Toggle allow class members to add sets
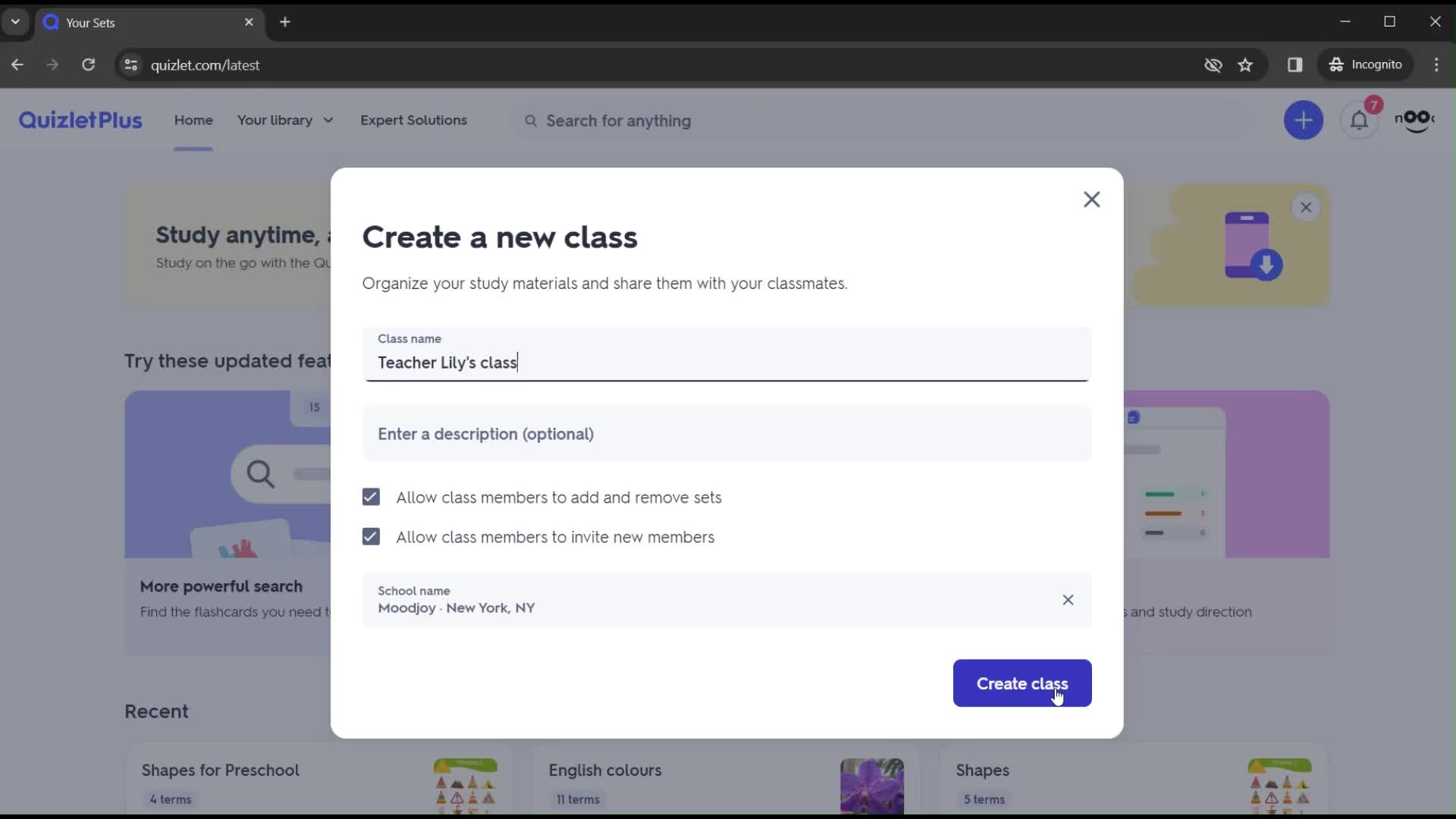This screenshot has width=1456, height=819. point(371,497)
